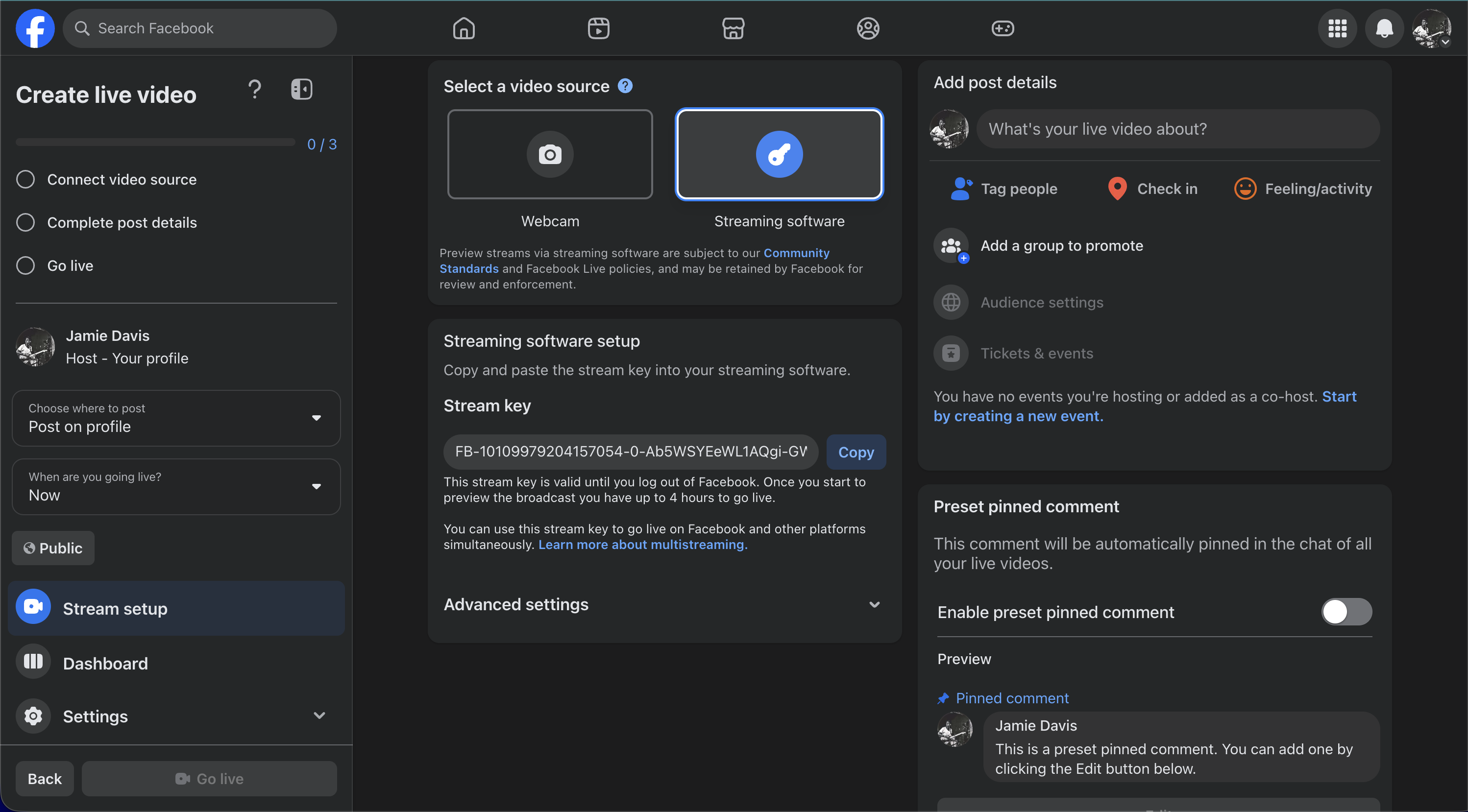Click the Stream key heading
The height and width of the screenshot is (812, 1468).
487,406
